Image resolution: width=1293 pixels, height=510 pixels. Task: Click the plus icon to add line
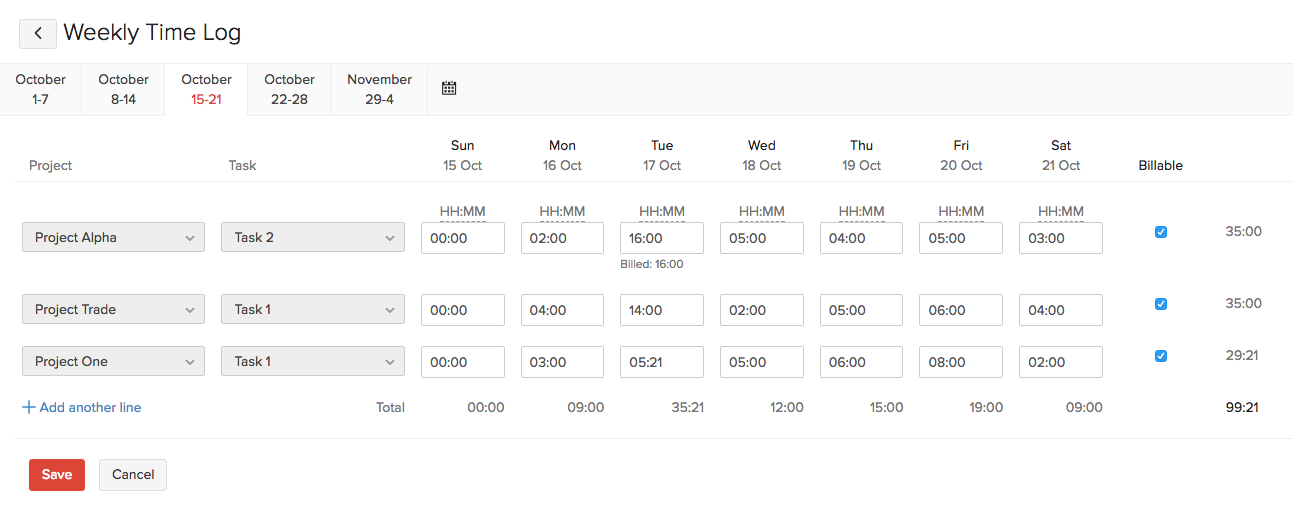point(29,407)
